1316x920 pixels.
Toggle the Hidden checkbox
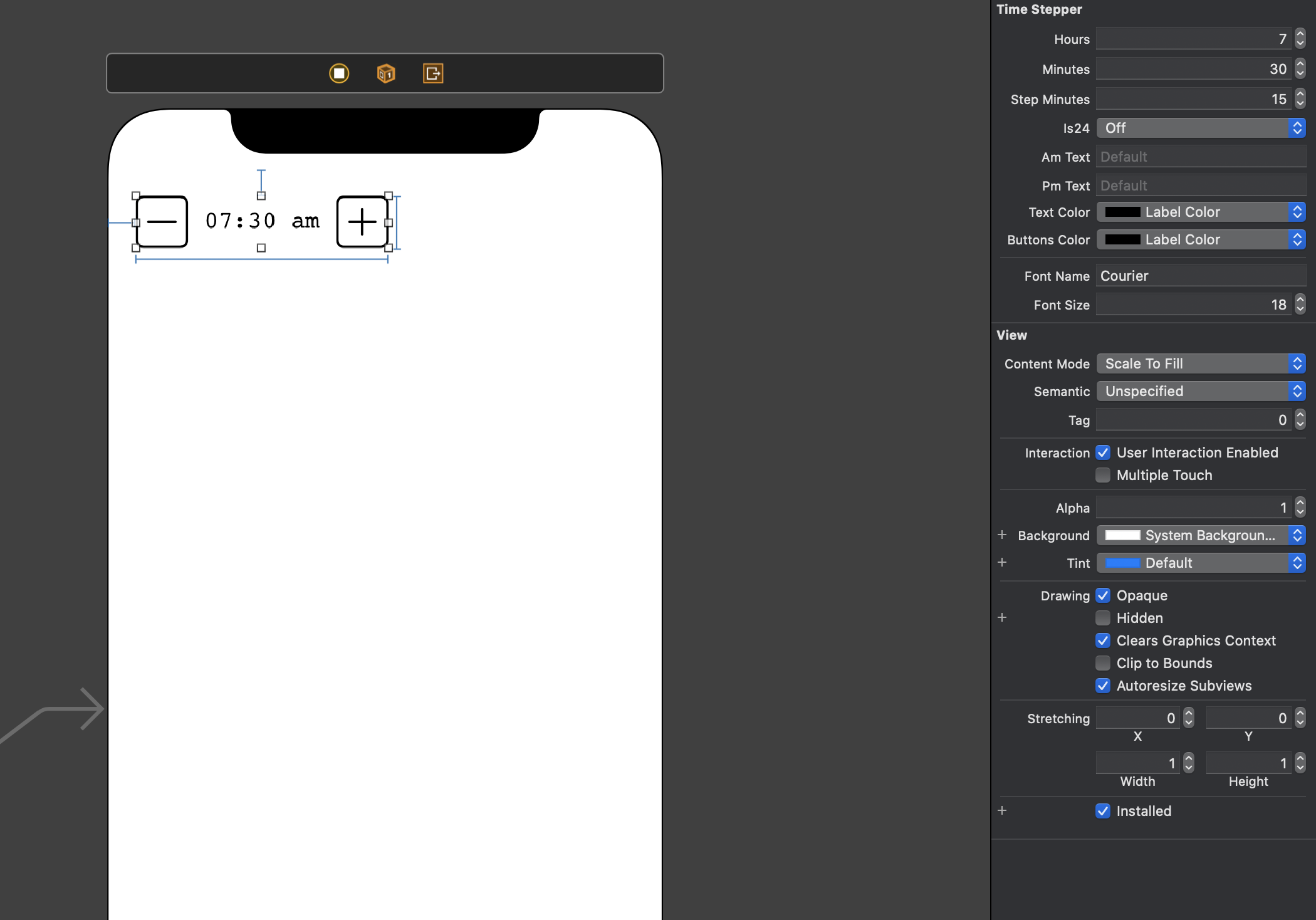(1103, 618)
